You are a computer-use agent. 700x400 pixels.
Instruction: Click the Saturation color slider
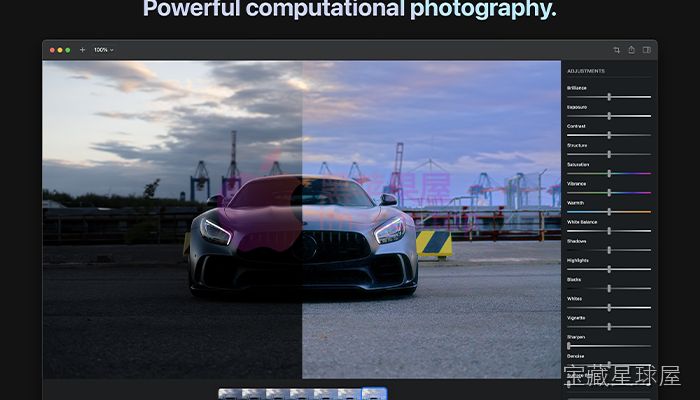(x=609, y=174)
